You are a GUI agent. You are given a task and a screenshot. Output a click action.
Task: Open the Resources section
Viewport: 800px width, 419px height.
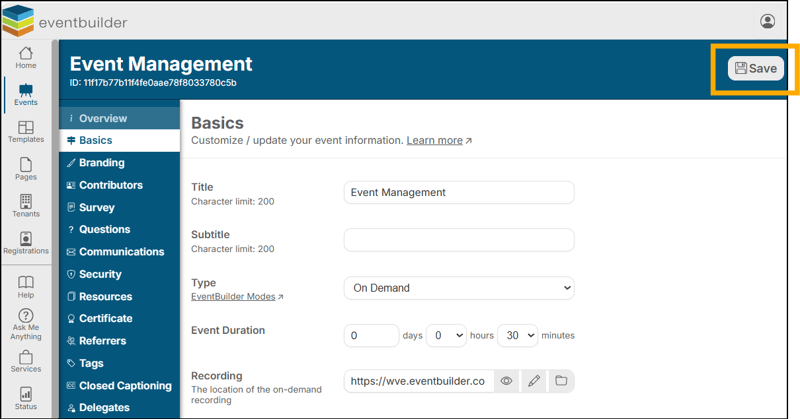119,297
